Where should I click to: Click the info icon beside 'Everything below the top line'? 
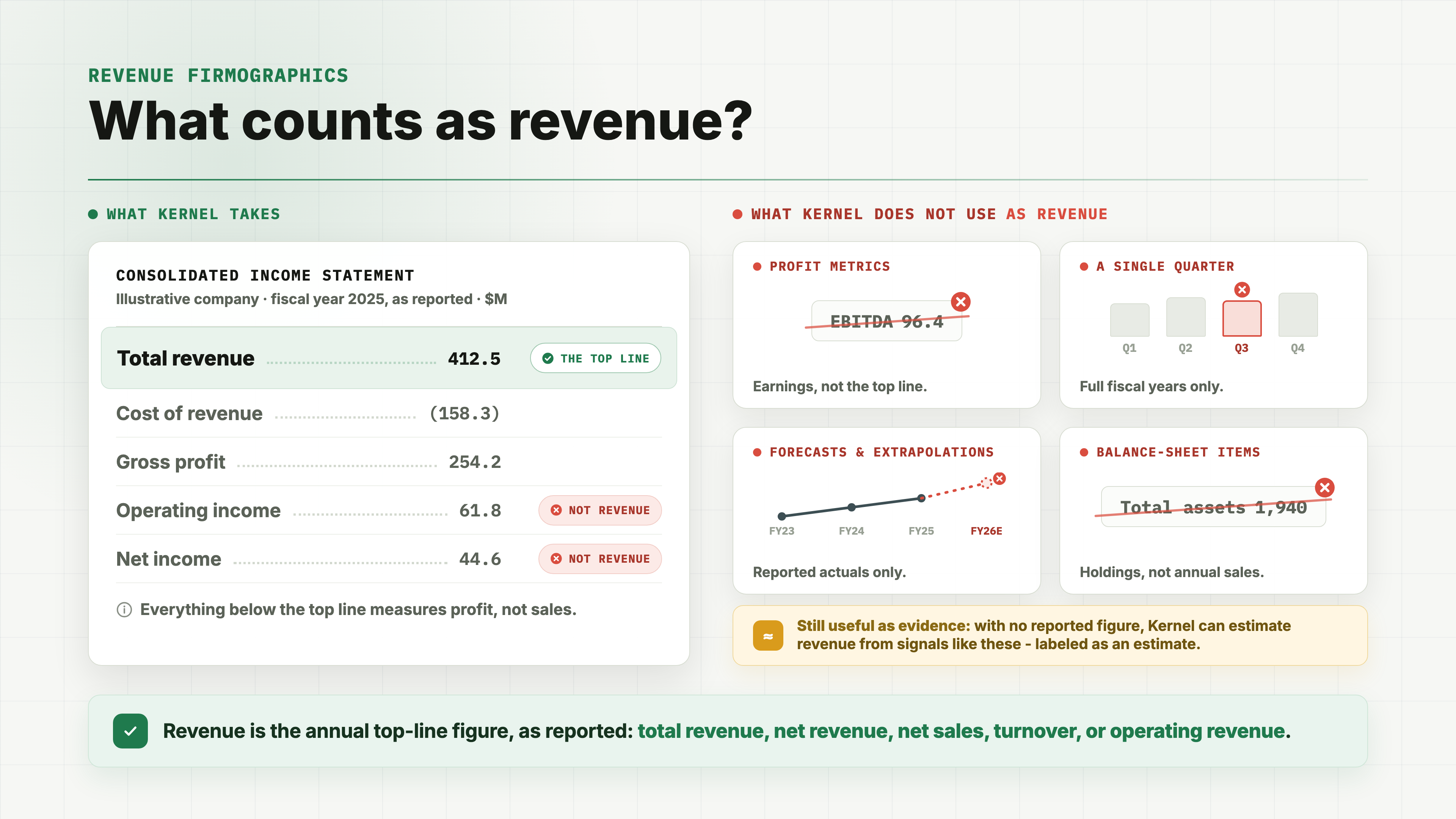pos(124,610)
